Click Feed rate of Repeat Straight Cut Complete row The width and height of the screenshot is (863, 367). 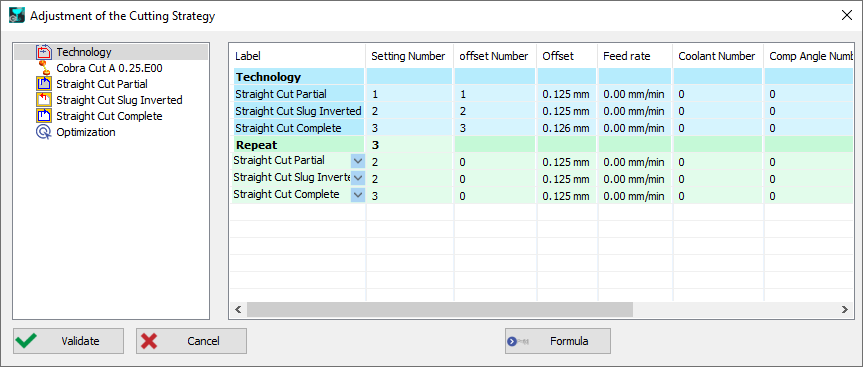[x=635, y=196]
